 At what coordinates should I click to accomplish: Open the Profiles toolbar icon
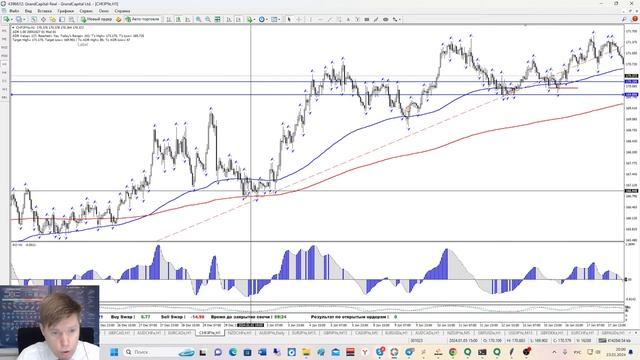pos(18,19)
